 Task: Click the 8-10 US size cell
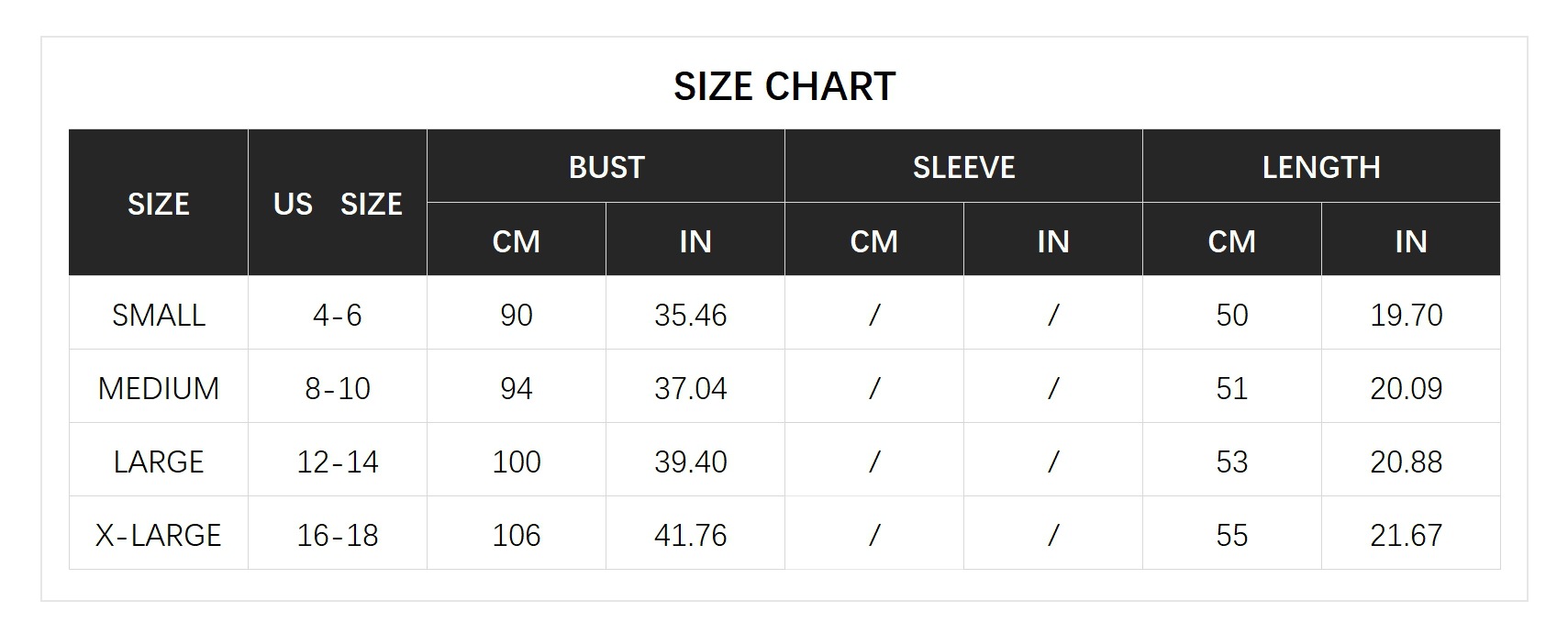338,388
